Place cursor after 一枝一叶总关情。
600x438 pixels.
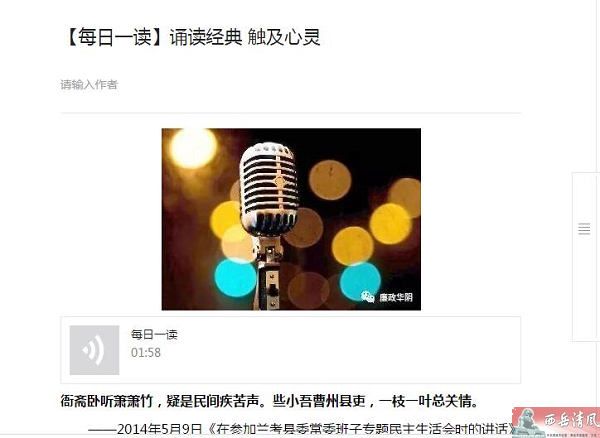point(478,401)
